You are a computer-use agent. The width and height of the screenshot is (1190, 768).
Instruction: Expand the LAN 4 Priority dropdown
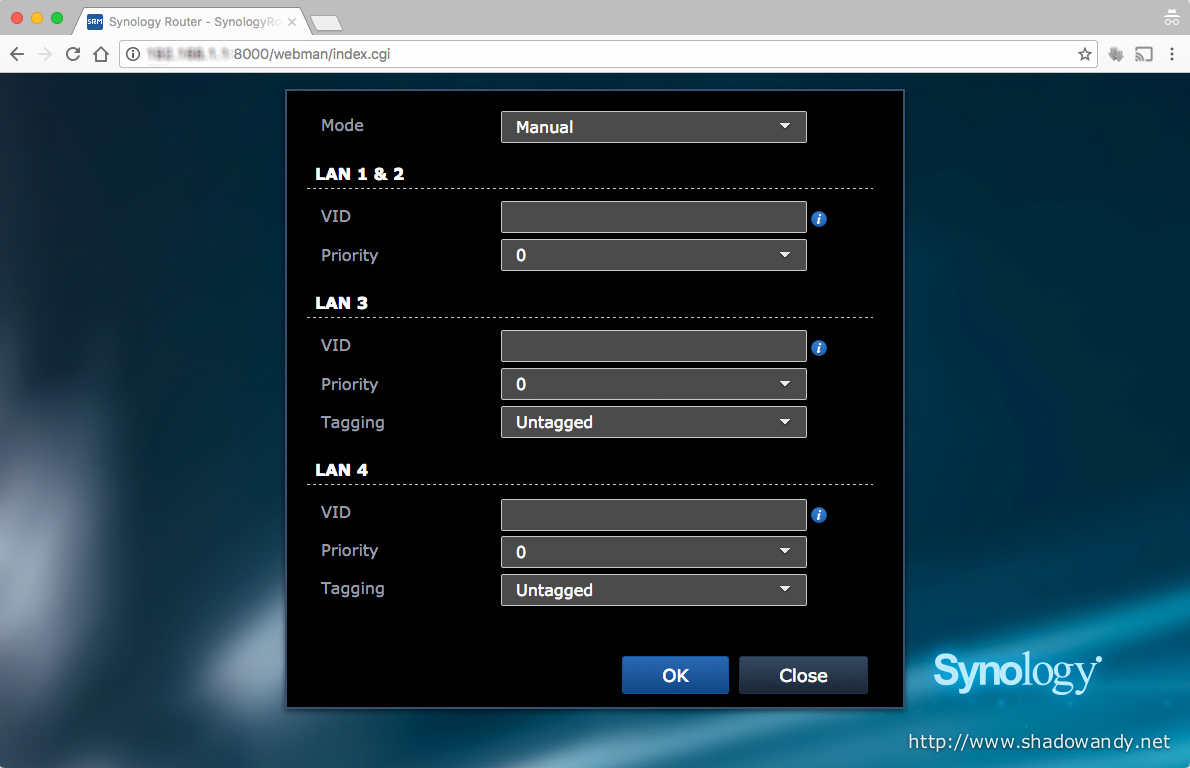653,552
